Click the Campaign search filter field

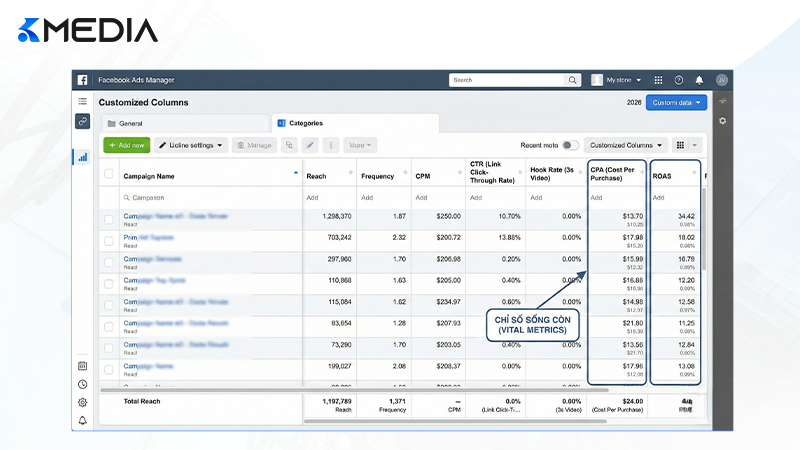(x=210, y=197)
